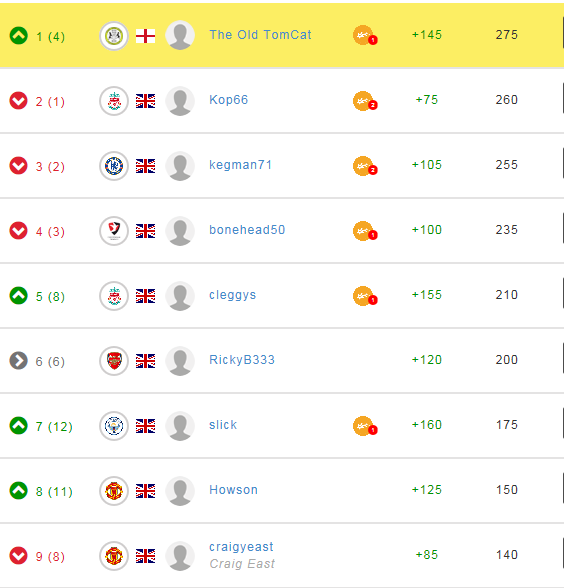Open bonehead50 avatar placeholder
Image resolution: width=564 pixels, height=588 pixels.
tap(180, 231)
